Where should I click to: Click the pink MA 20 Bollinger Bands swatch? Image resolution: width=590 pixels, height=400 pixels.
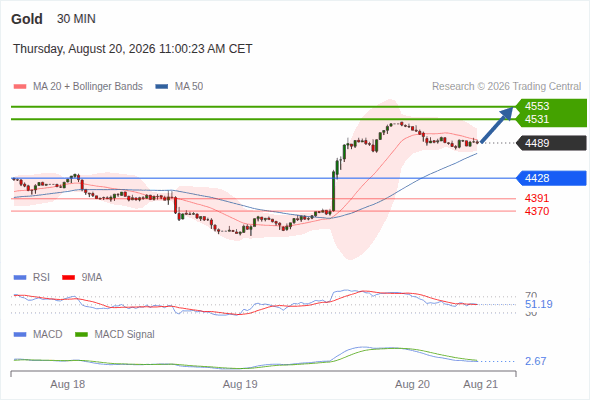pyautogui.click(x=20, y=87)
